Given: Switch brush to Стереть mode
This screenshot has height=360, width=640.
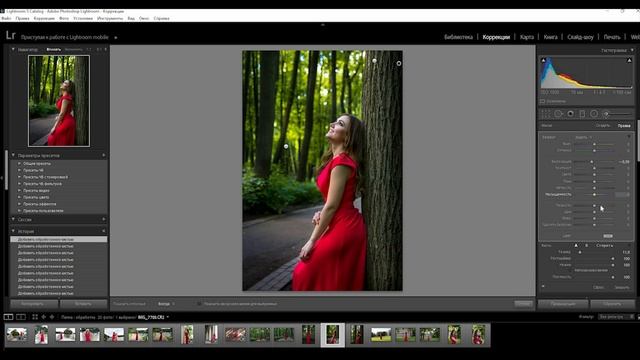Looking at the screenshot, I should [604, 246].
